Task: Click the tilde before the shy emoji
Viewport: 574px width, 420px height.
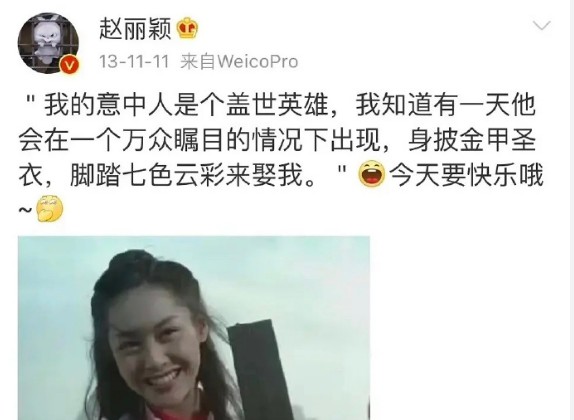Action: [x=25, y=209]
